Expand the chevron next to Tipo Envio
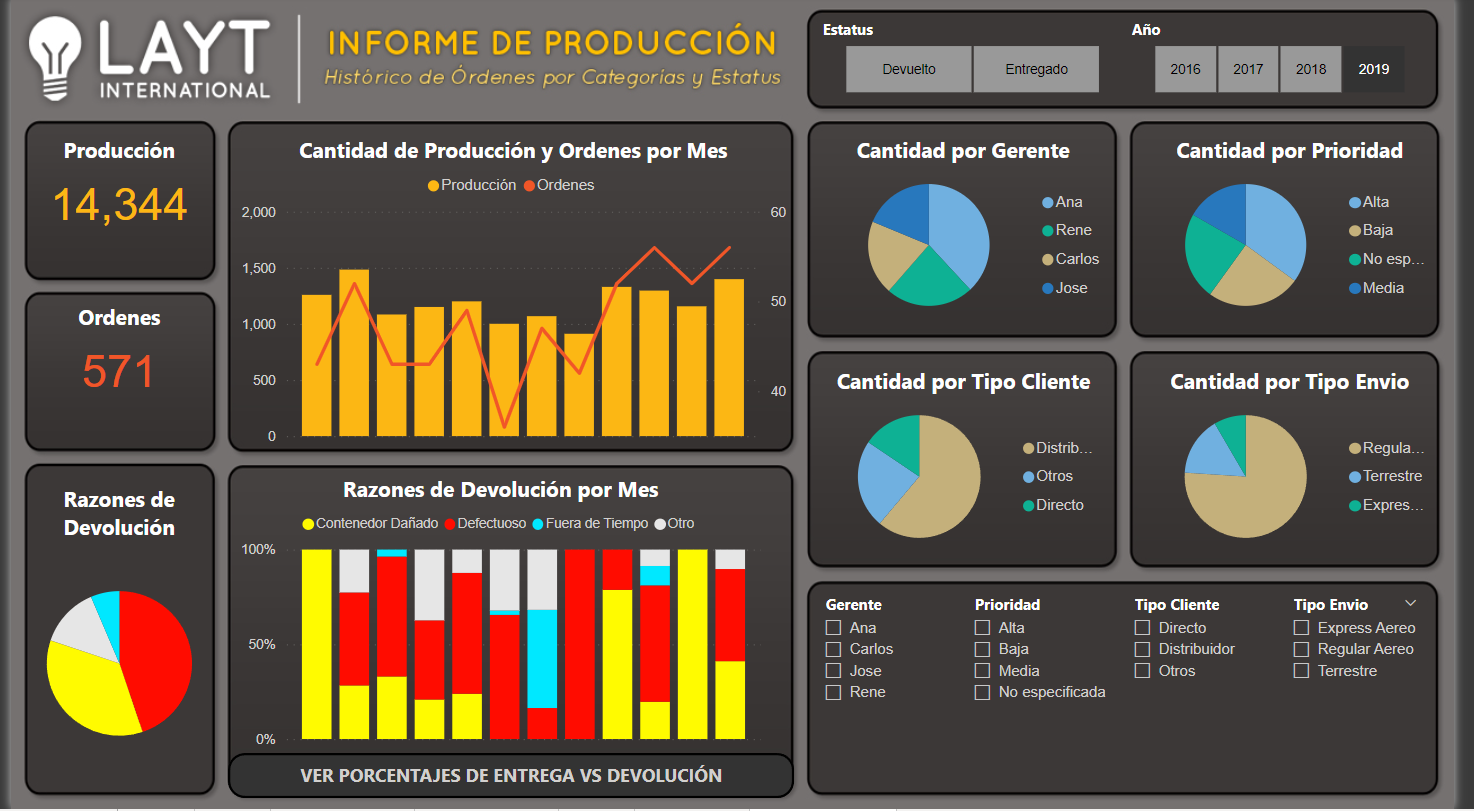The height and width of the screenshot is (811, 1474). 1411,603
